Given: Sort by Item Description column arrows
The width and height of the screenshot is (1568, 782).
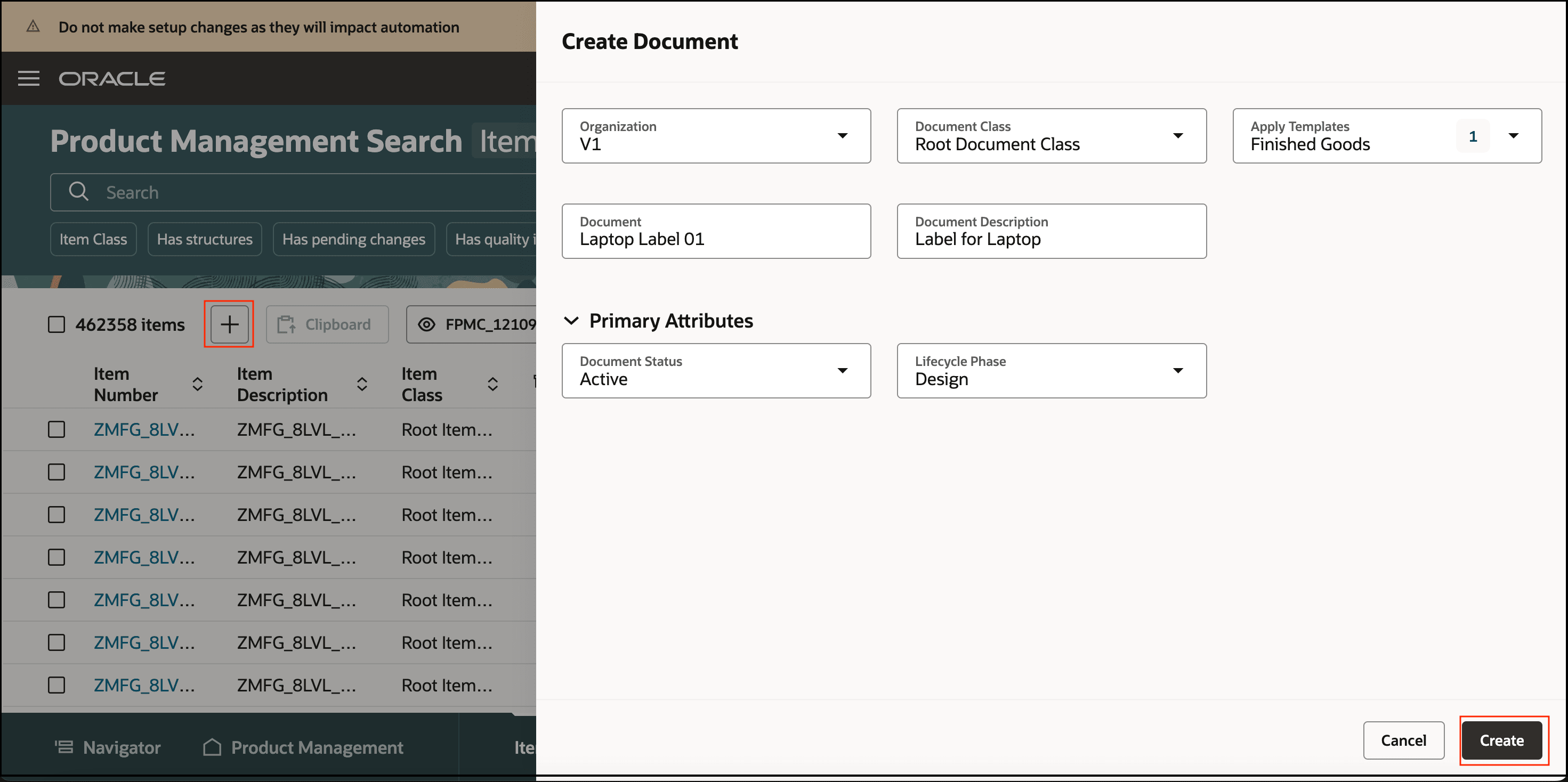Looking at the screenshot, I should (x=361, y=384).
